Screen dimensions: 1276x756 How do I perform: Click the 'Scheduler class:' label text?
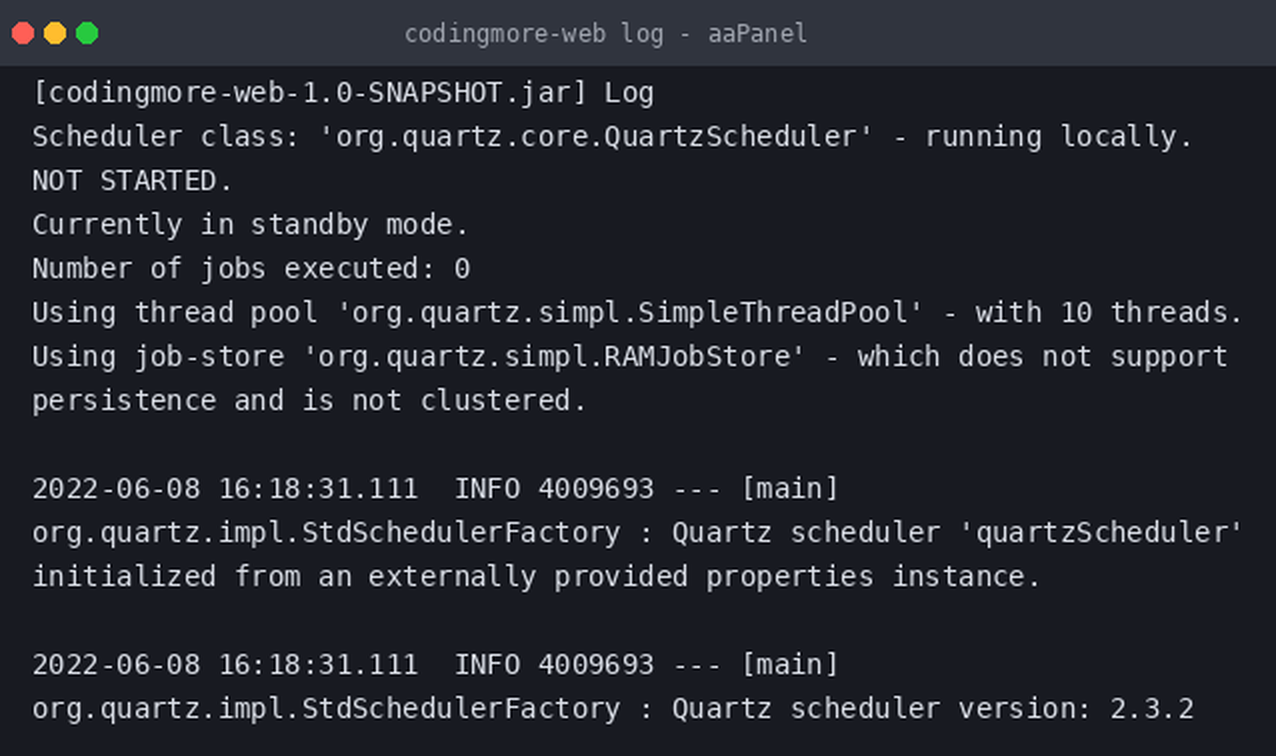(166, 137)
